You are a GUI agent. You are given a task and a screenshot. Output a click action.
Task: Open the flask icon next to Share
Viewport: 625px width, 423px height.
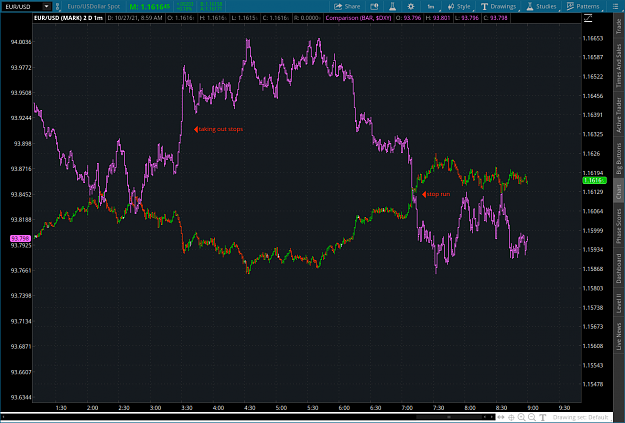(392, 6)
